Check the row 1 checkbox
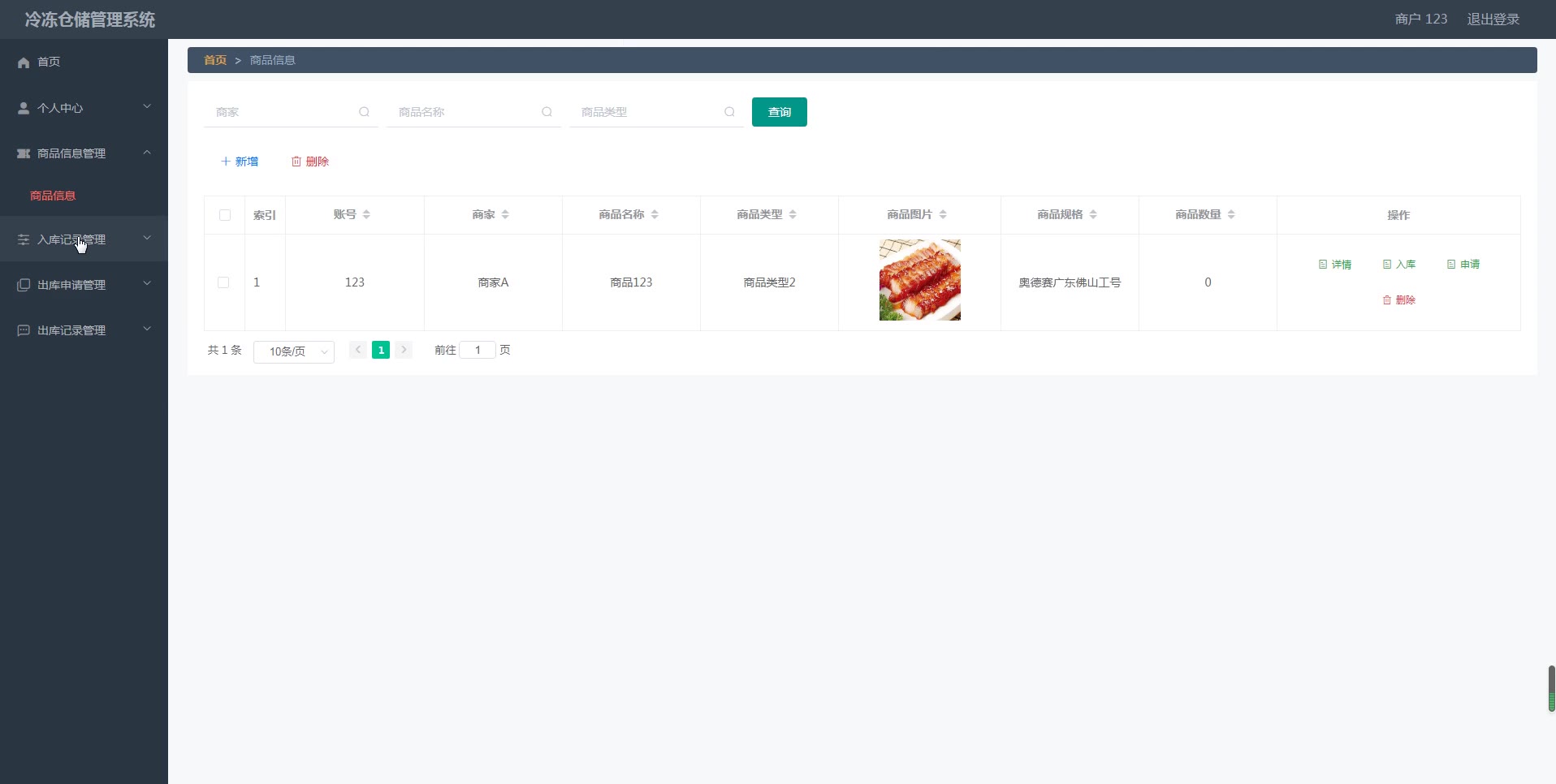The image size is (1556, 784). tap(223, 282)
